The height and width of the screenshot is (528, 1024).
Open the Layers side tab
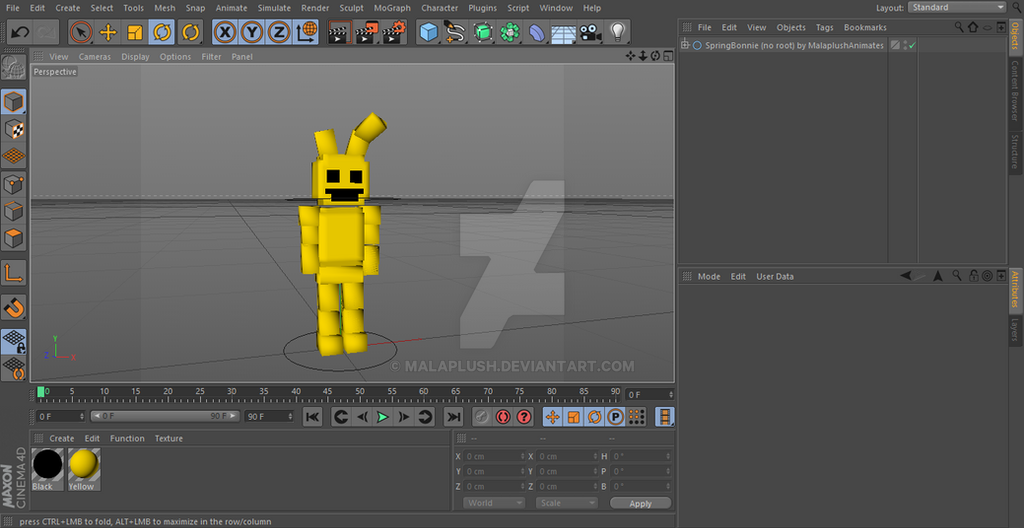(1015, 330)
